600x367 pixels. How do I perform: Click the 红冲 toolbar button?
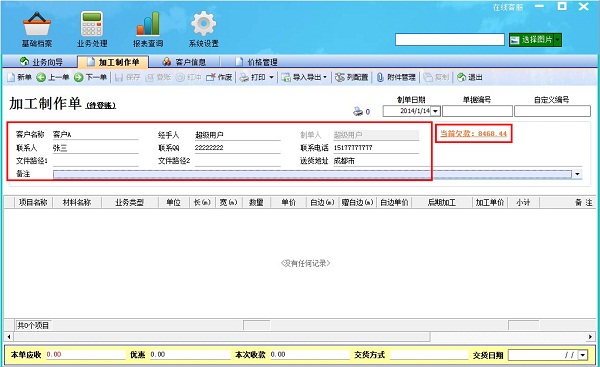[x=189, y=77]
